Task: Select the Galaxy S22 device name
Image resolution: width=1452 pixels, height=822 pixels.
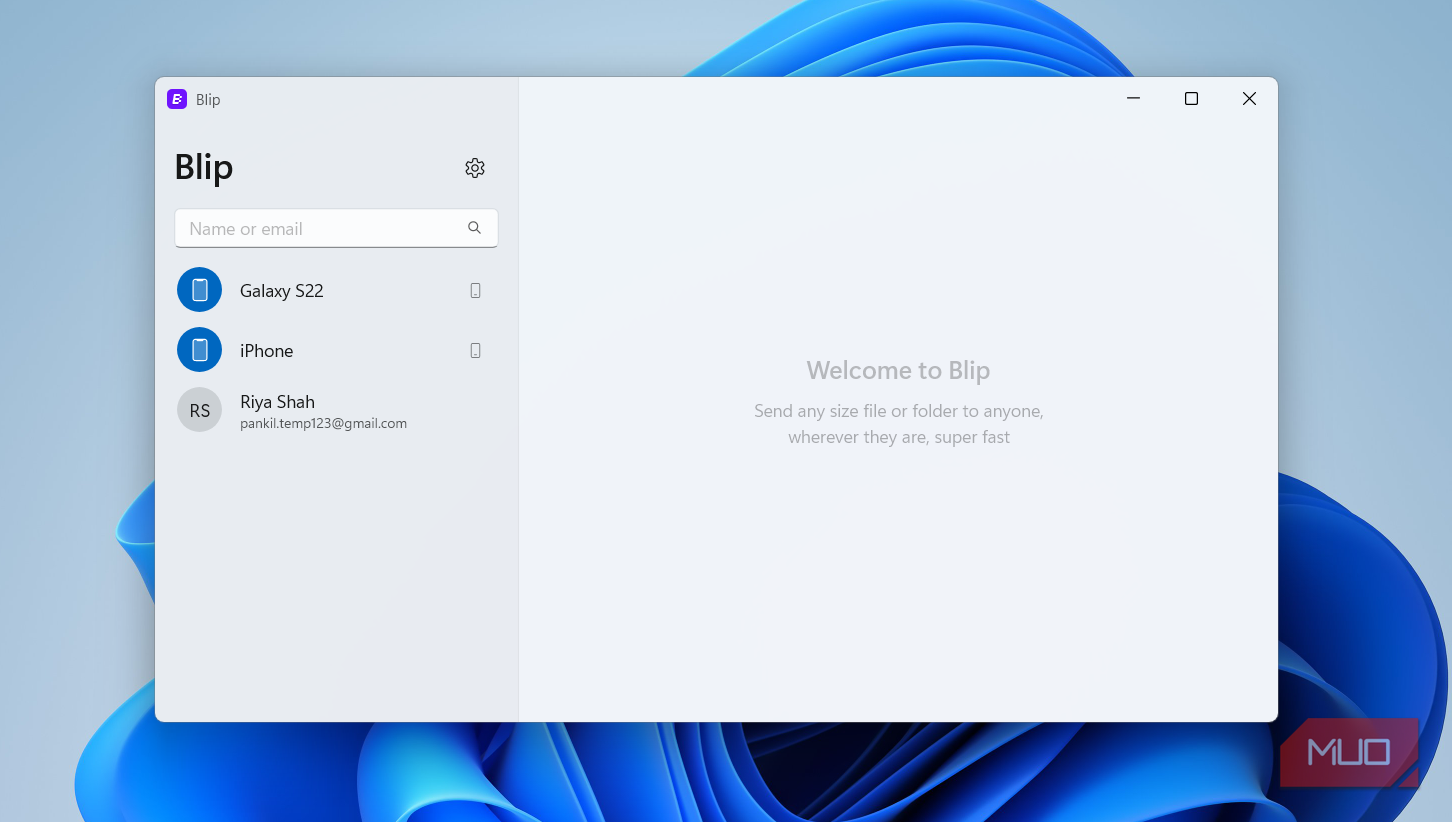Action: click(282, 291)
